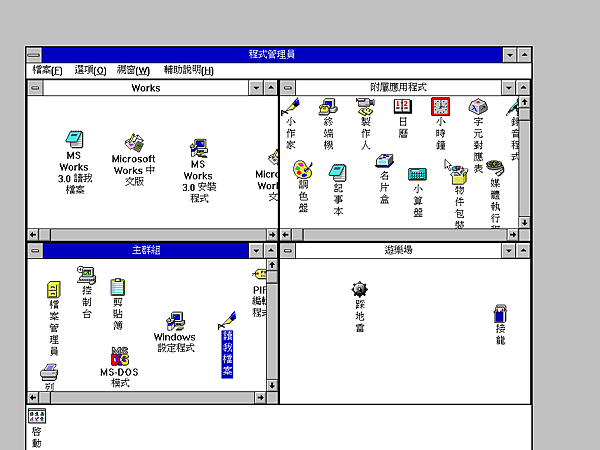Click 附屬應用程式 horizontal right scroll arrow
This screenshot has width=600, height=450.
513,235
